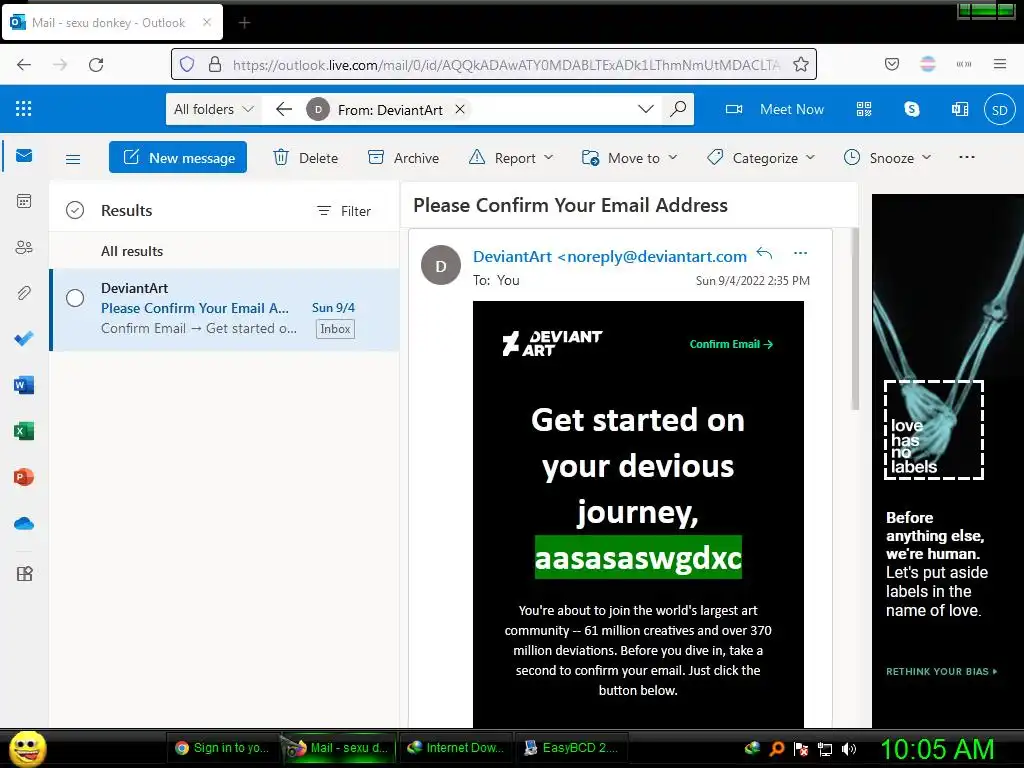The height and width of the screenshot is (768, 1024).
Task: Expand search filter options chevron
Action: click(x=646, y=109)
